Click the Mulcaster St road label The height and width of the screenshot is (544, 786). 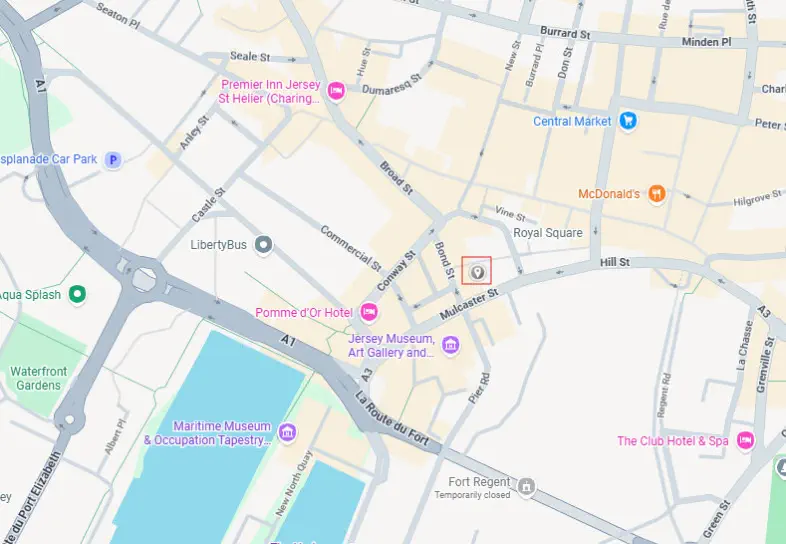(x=469, y=304)
